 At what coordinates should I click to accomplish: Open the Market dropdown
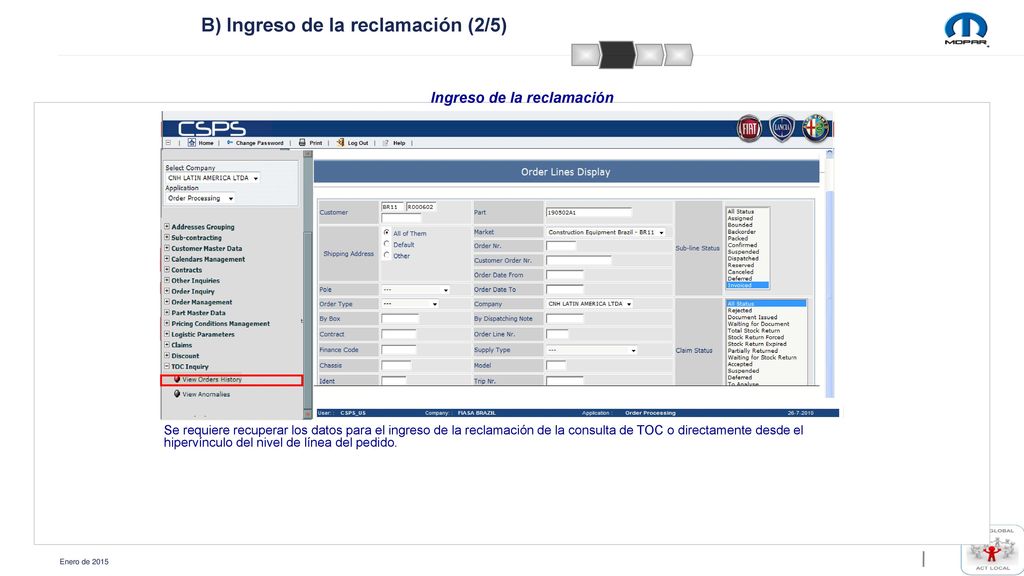tap(605, 232)
